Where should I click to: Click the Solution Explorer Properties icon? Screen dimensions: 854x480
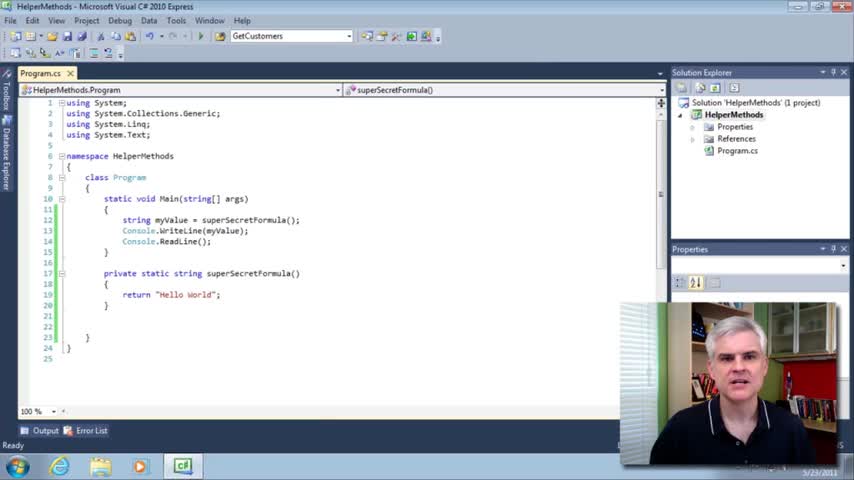click(681, 88)
